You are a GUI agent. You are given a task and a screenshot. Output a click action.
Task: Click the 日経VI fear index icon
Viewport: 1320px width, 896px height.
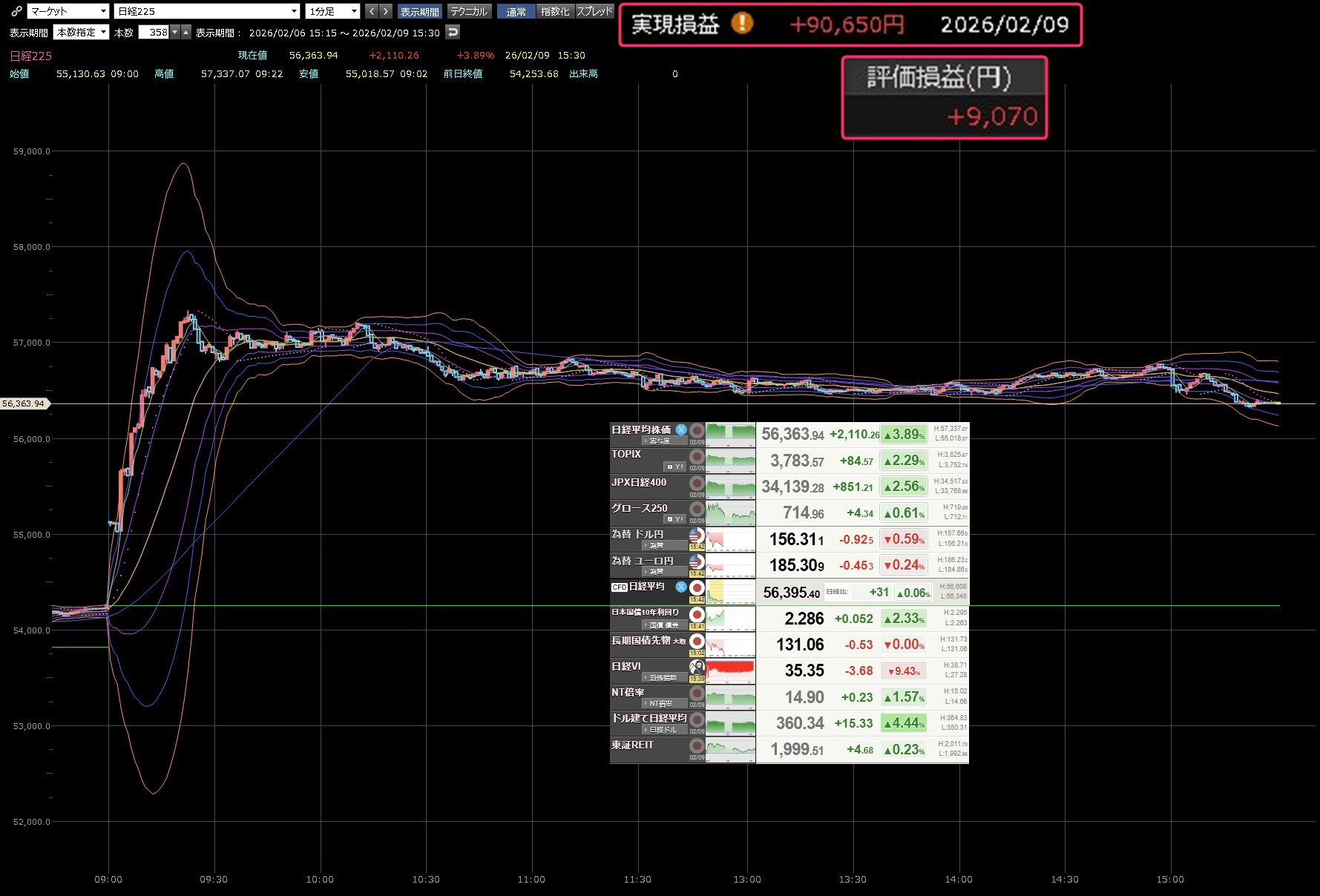pyautogui.click(x=696, y=667)
